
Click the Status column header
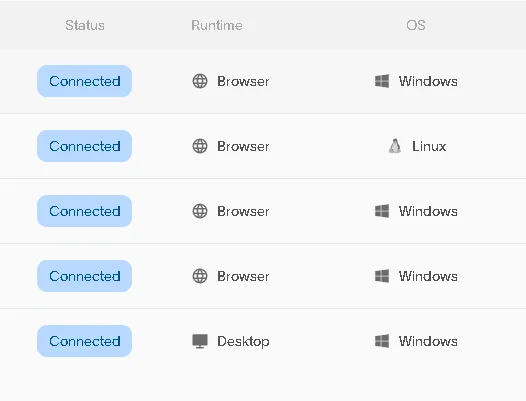pyautogui.click(x=85, y=25)
